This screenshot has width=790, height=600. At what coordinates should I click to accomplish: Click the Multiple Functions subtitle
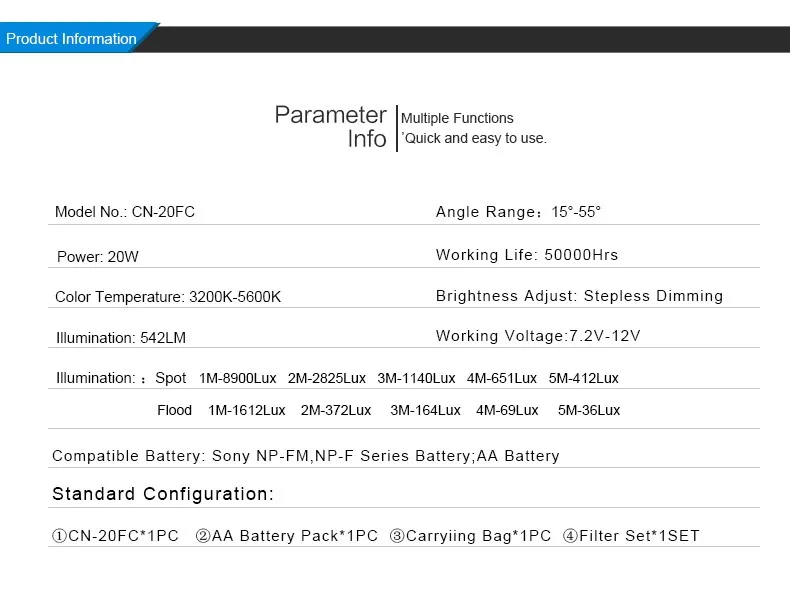457,118
